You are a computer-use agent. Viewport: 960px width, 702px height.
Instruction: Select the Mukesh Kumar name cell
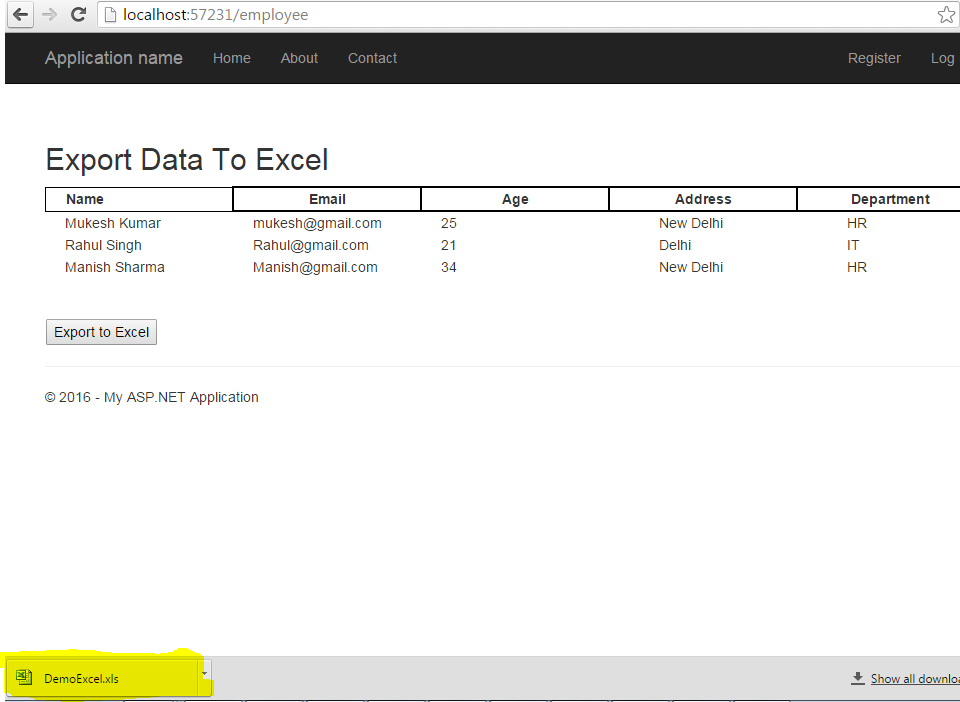(x=113, y=223)
